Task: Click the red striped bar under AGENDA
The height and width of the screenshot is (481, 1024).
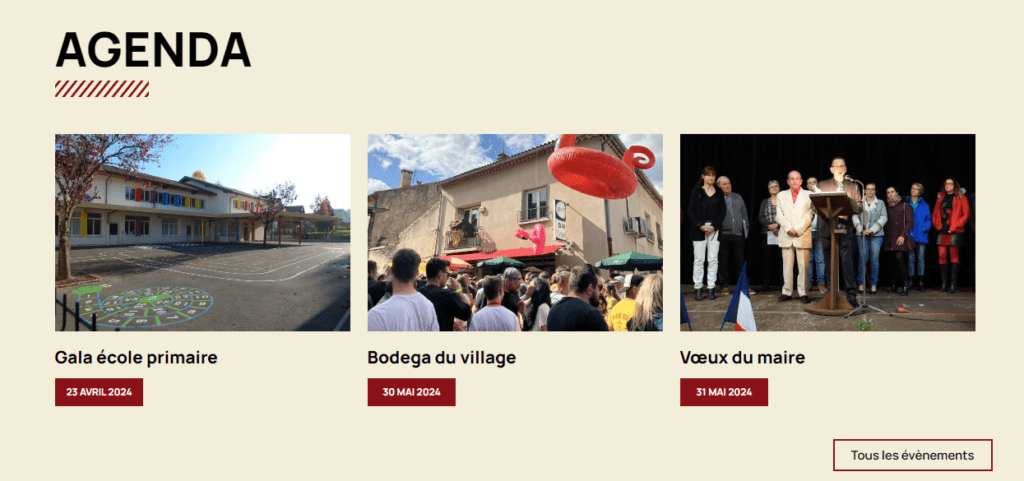Action: (102, 89)
